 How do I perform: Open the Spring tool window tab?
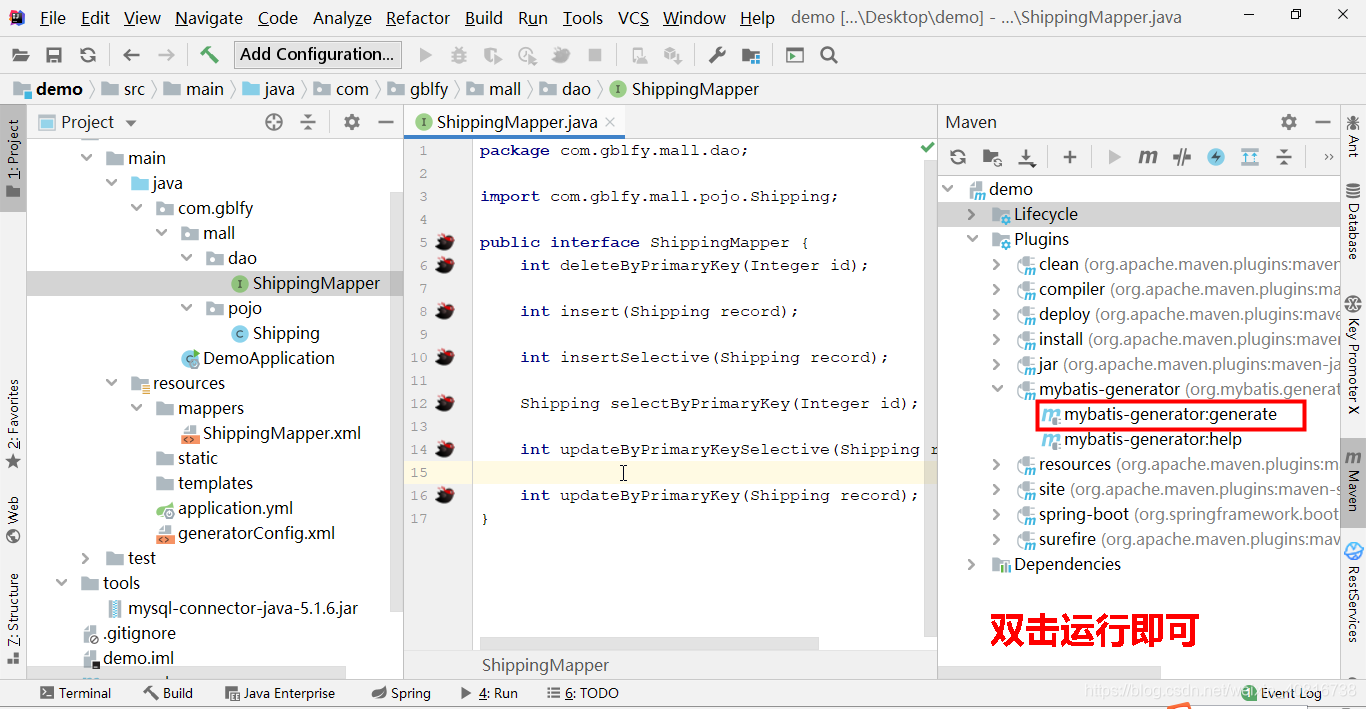[x=400, y=693]
